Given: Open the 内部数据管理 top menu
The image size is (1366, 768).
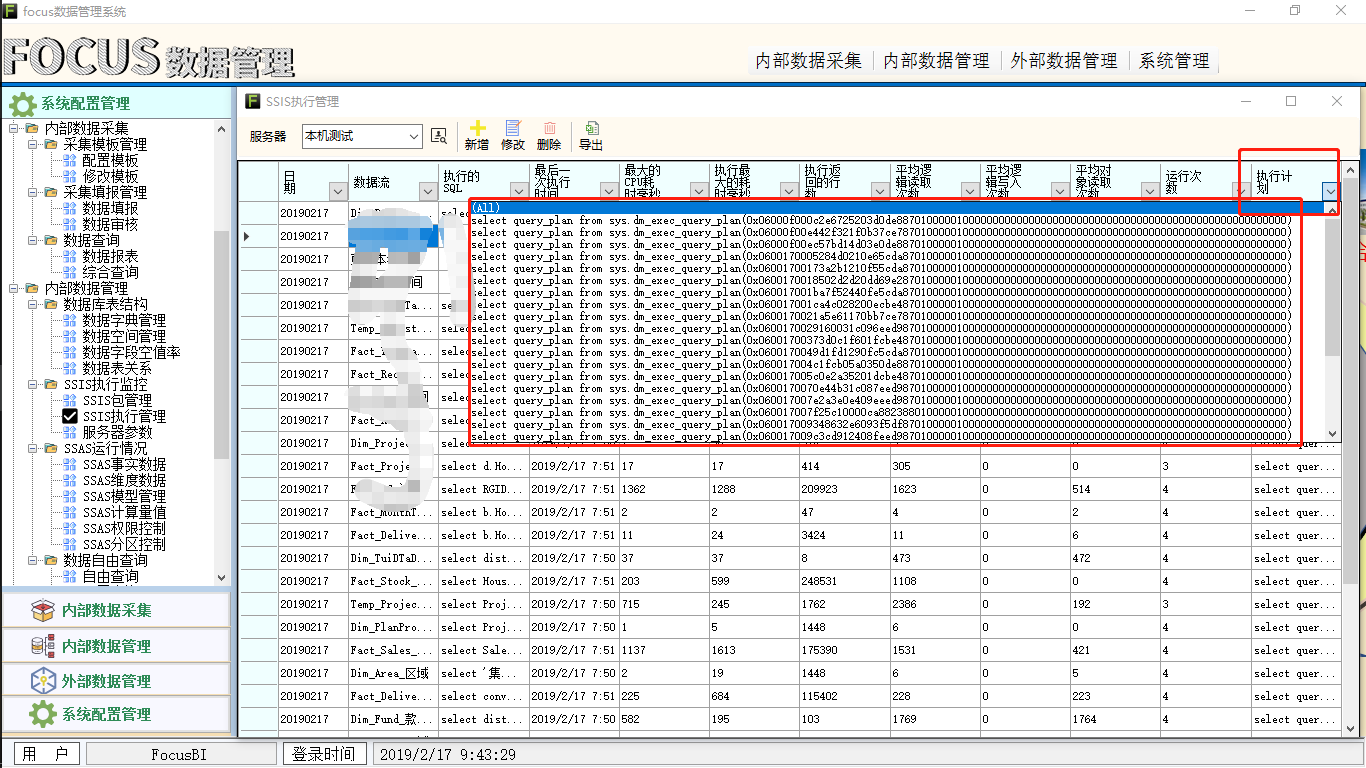Looking at the screenshot, I should pos(937,61).
